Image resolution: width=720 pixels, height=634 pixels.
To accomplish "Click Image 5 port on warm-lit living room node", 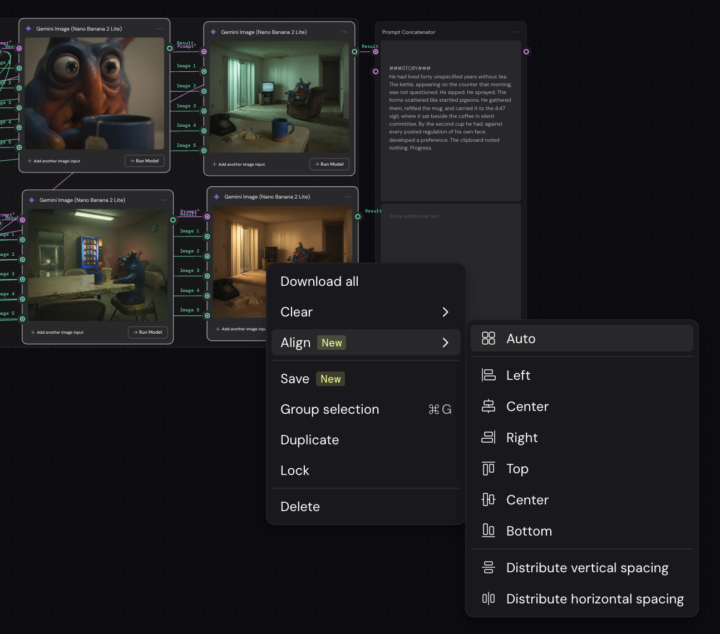I will [x=207, y=315].
